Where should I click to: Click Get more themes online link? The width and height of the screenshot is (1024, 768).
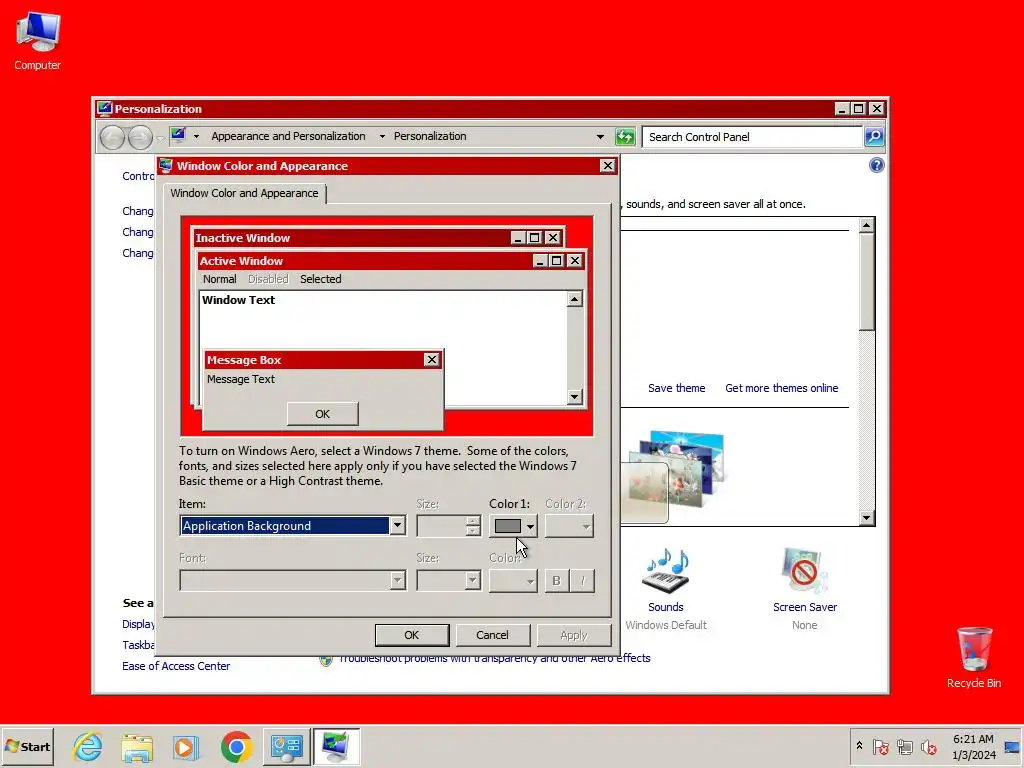(x=781, y=388)
